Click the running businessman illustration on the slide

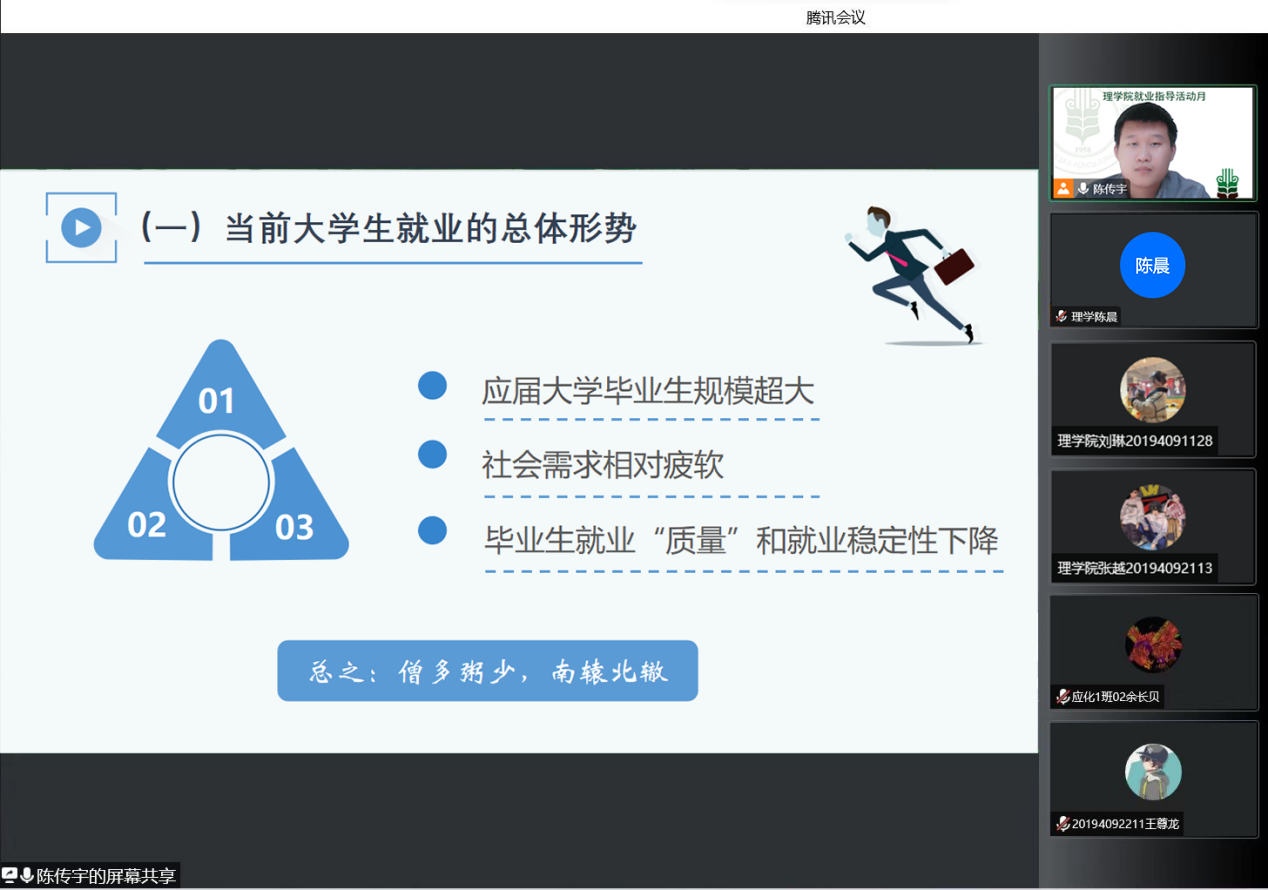[x=908, y=274]
